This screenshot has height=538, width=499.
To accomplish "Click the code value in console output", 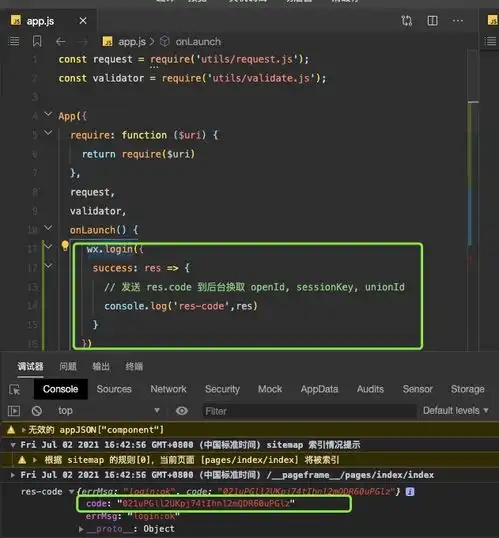I will [x=206, y=504].
